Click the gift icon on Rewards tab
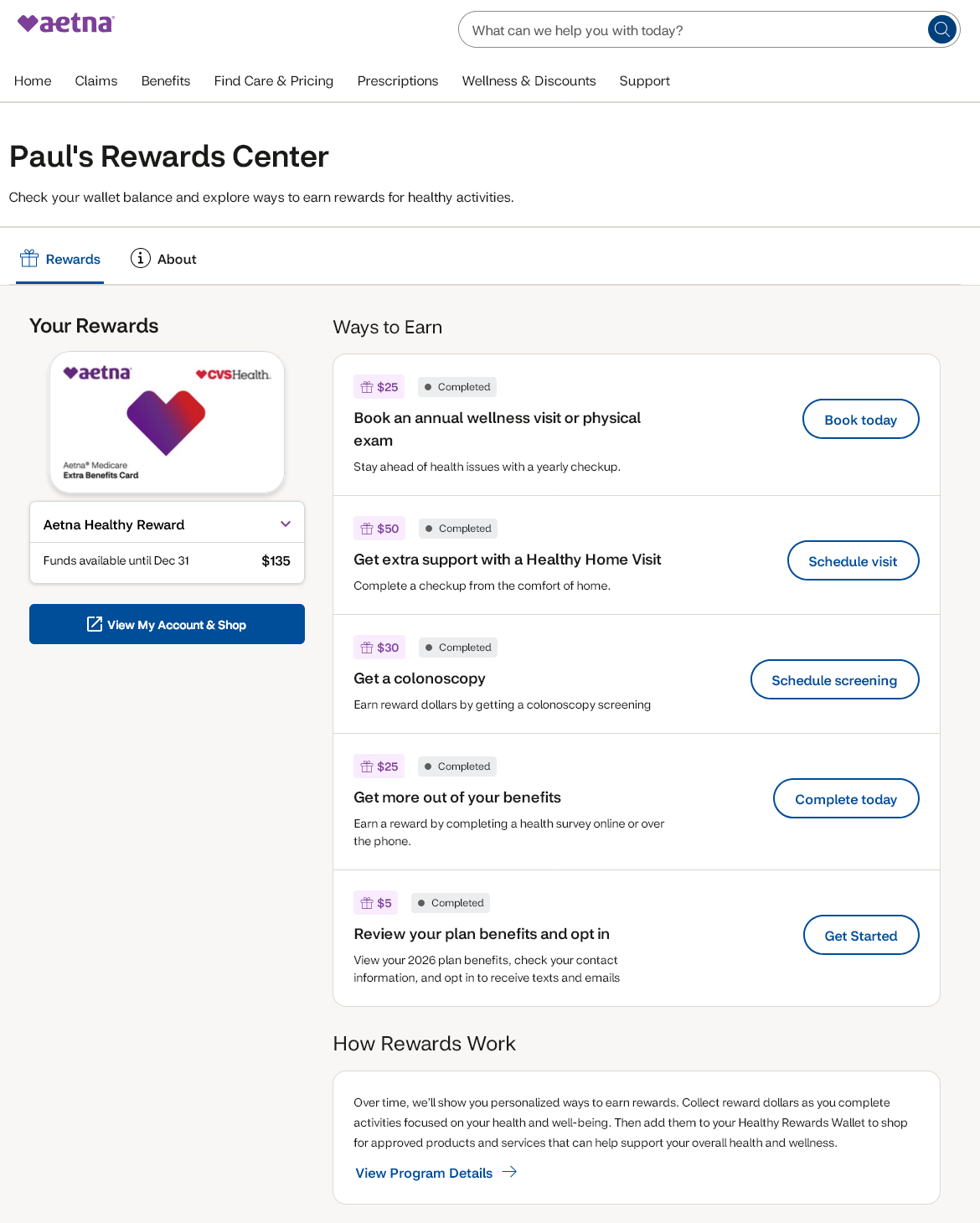Viewport: 980px width, 1223px height. point(29,258)
